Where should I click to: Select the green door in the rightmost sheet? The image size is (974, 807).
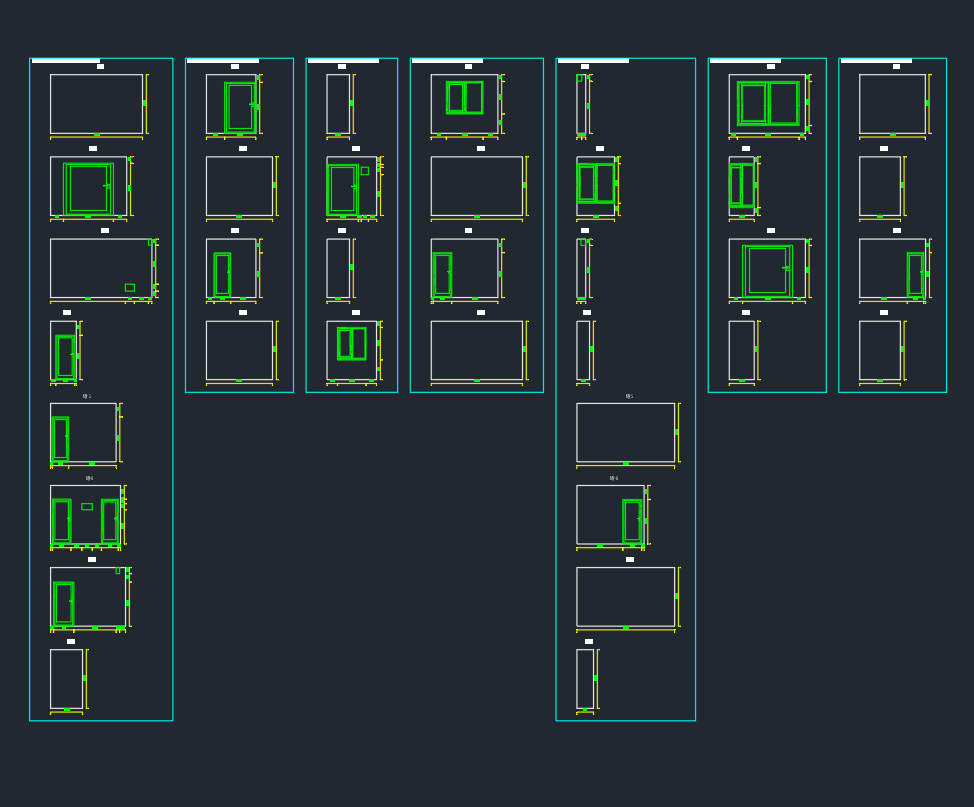point(915,274)
